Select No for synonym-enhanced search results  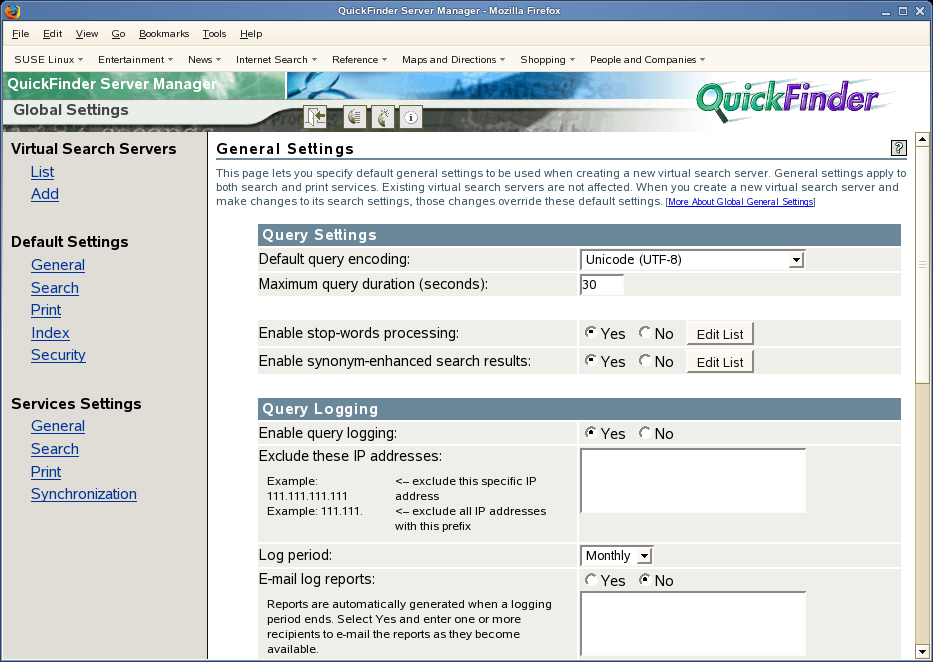[x=645, y=360]
